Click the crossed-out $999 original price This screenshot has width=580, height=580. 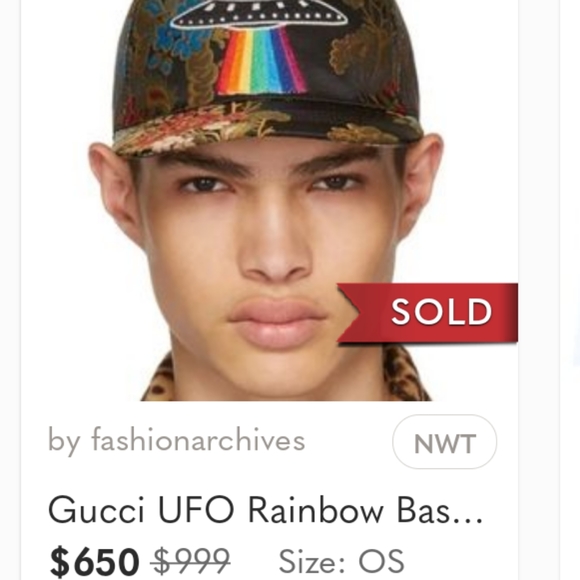pos(191,562)
